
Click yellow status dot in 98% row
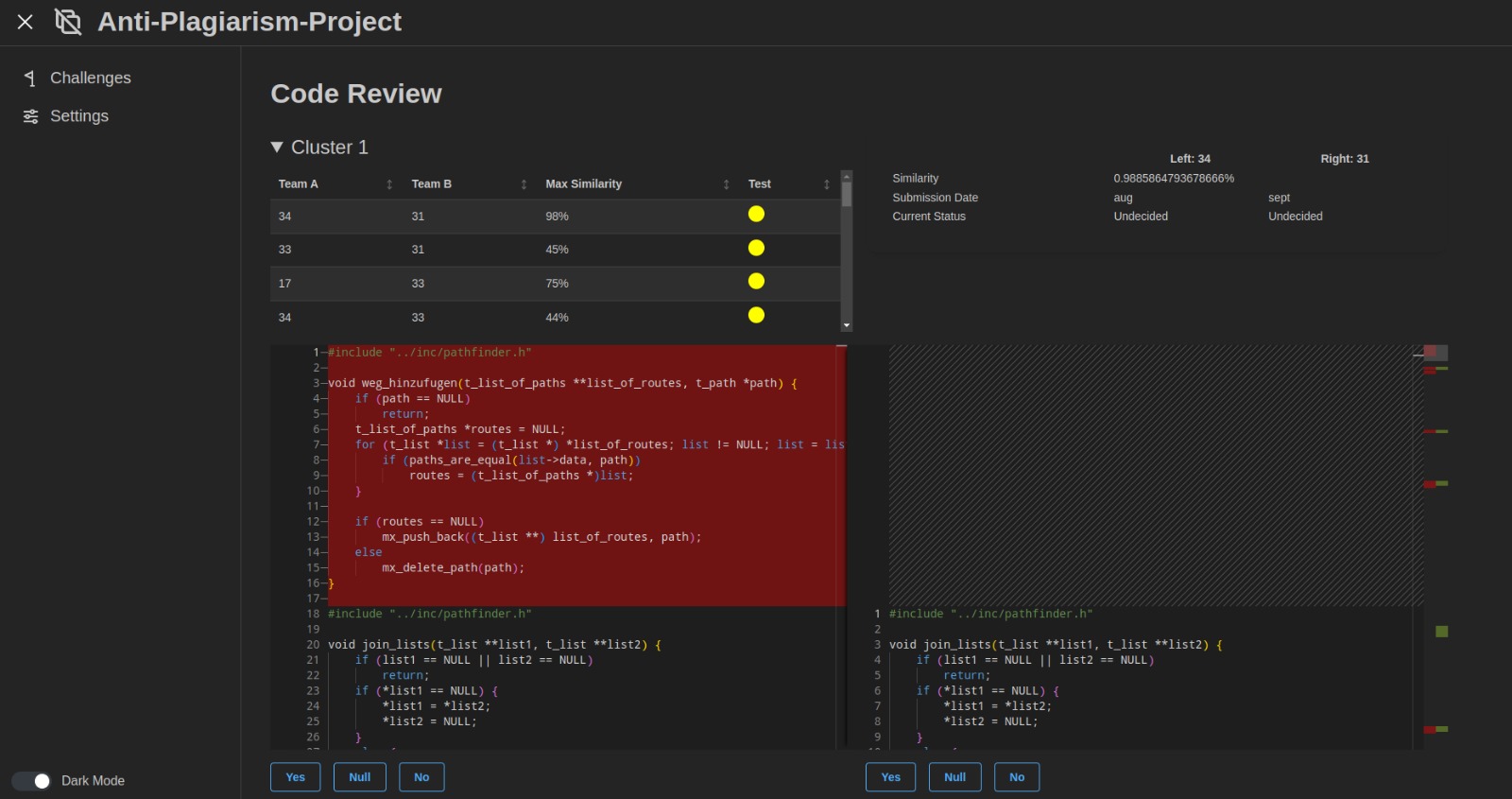(x=756, y=214)
